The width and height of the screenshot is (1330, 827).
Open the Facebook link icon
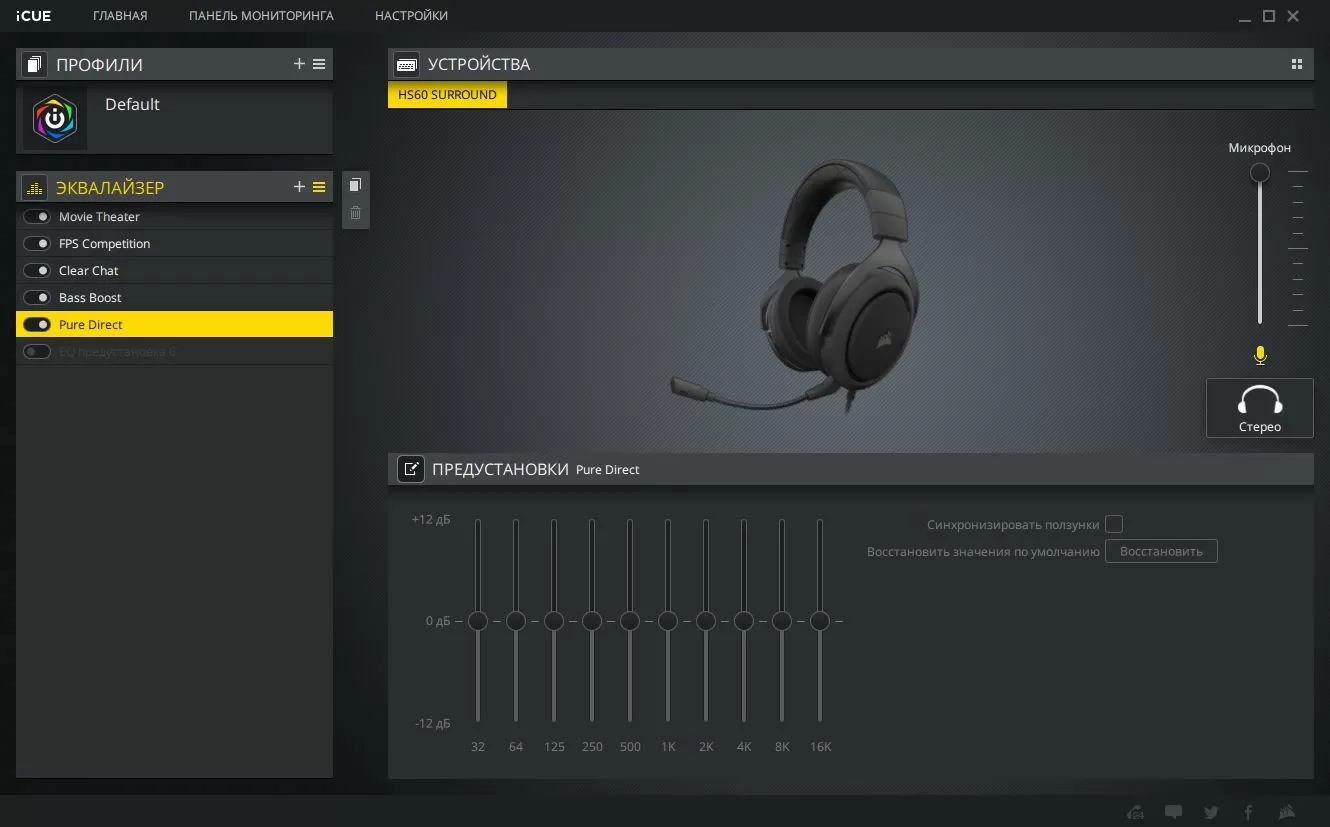(1248, 812)
